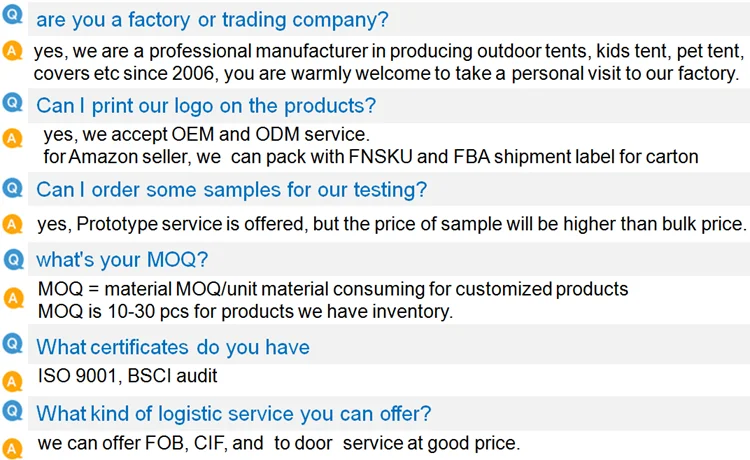The height and width of the screenshot is (460, 750).
Task: Click the orange A icon beside the professional manufacturer answer
Action: (x=12, y=54)
